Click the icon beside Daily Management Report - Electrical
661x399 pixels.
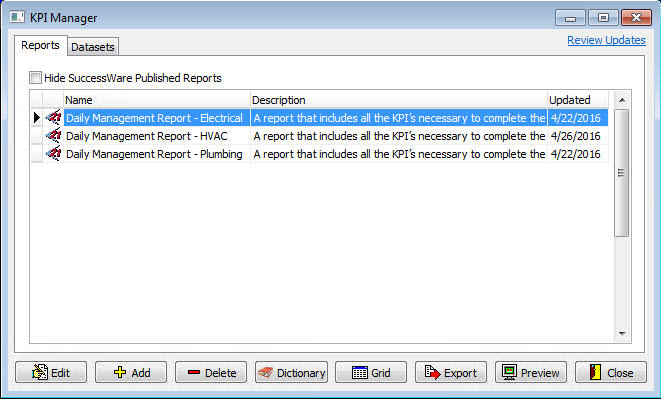(54, 118)
